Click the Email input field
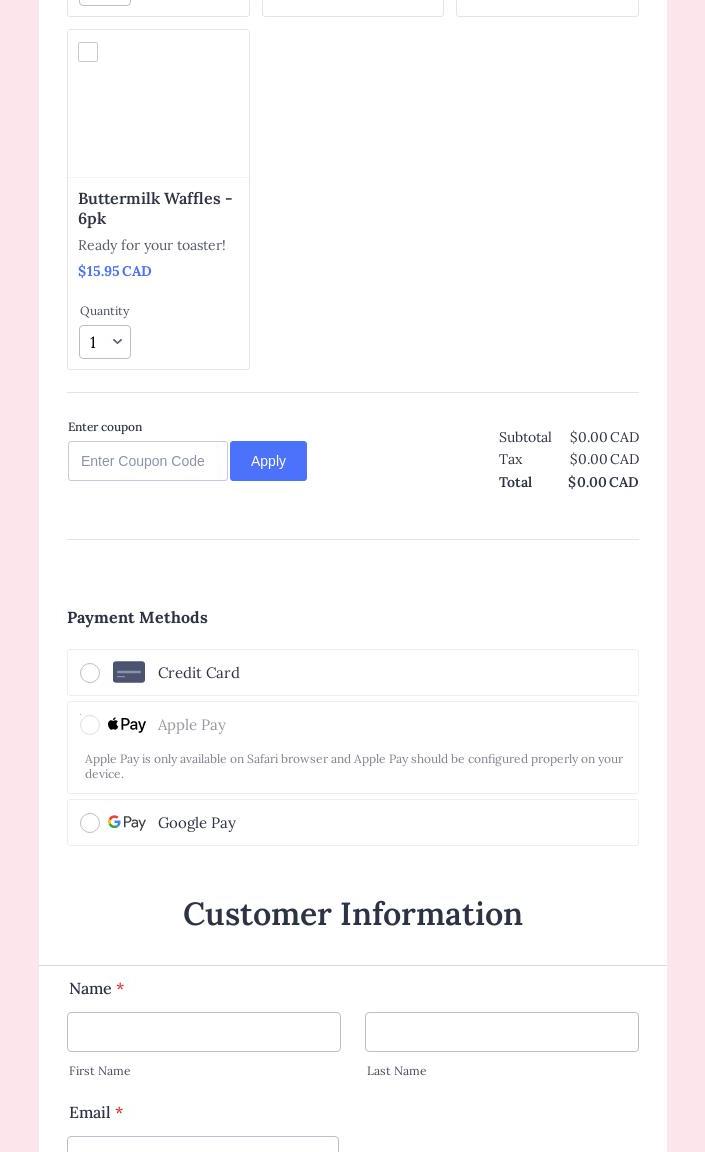 (203, 1144)
